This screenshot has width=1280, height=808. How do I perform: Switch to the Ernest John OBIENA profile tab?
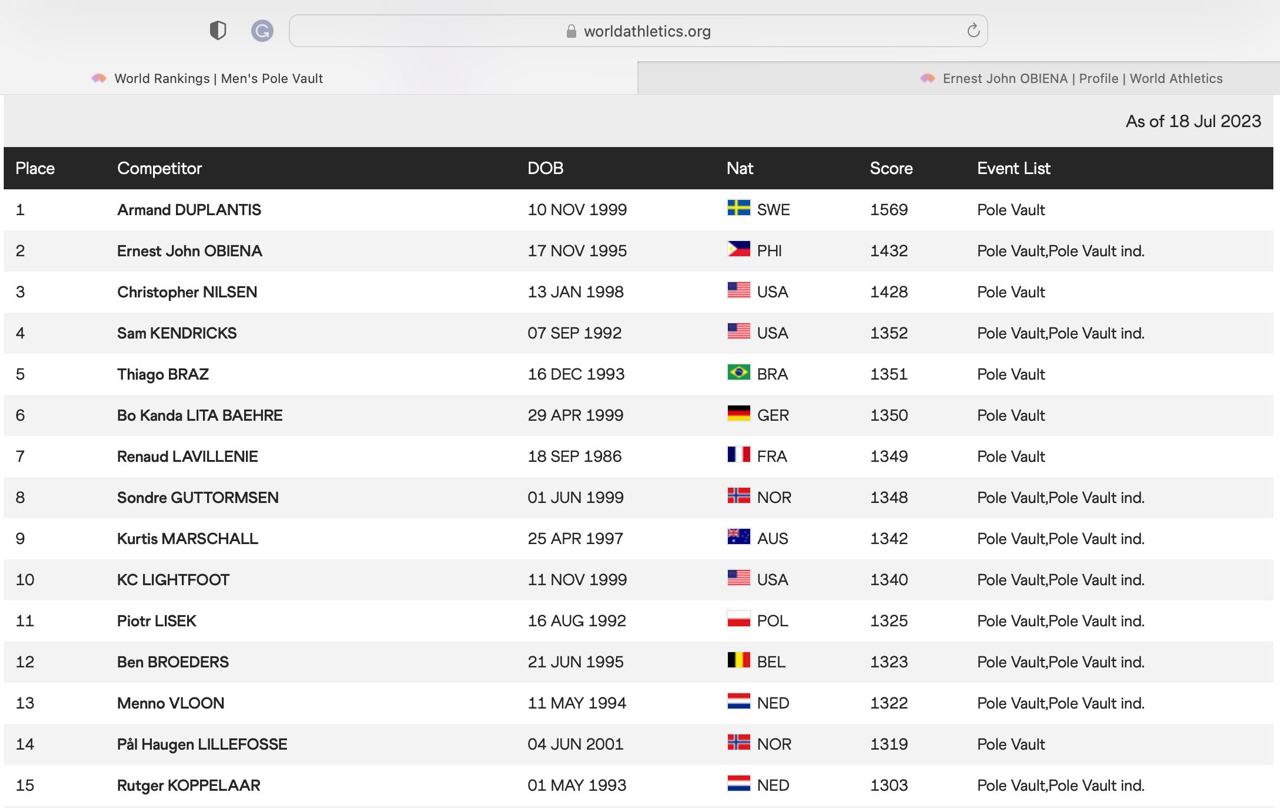1070,78
